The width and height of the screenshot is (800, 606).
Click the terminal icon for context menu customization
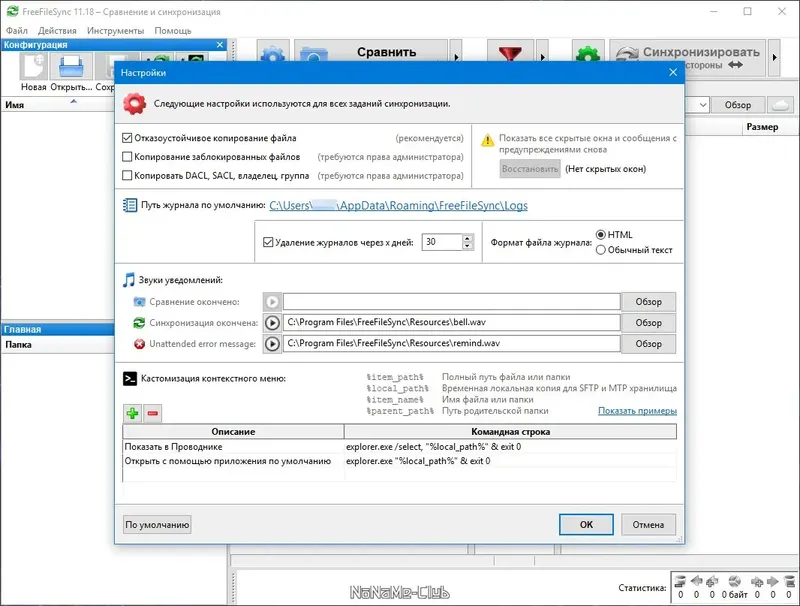[130, 378]
